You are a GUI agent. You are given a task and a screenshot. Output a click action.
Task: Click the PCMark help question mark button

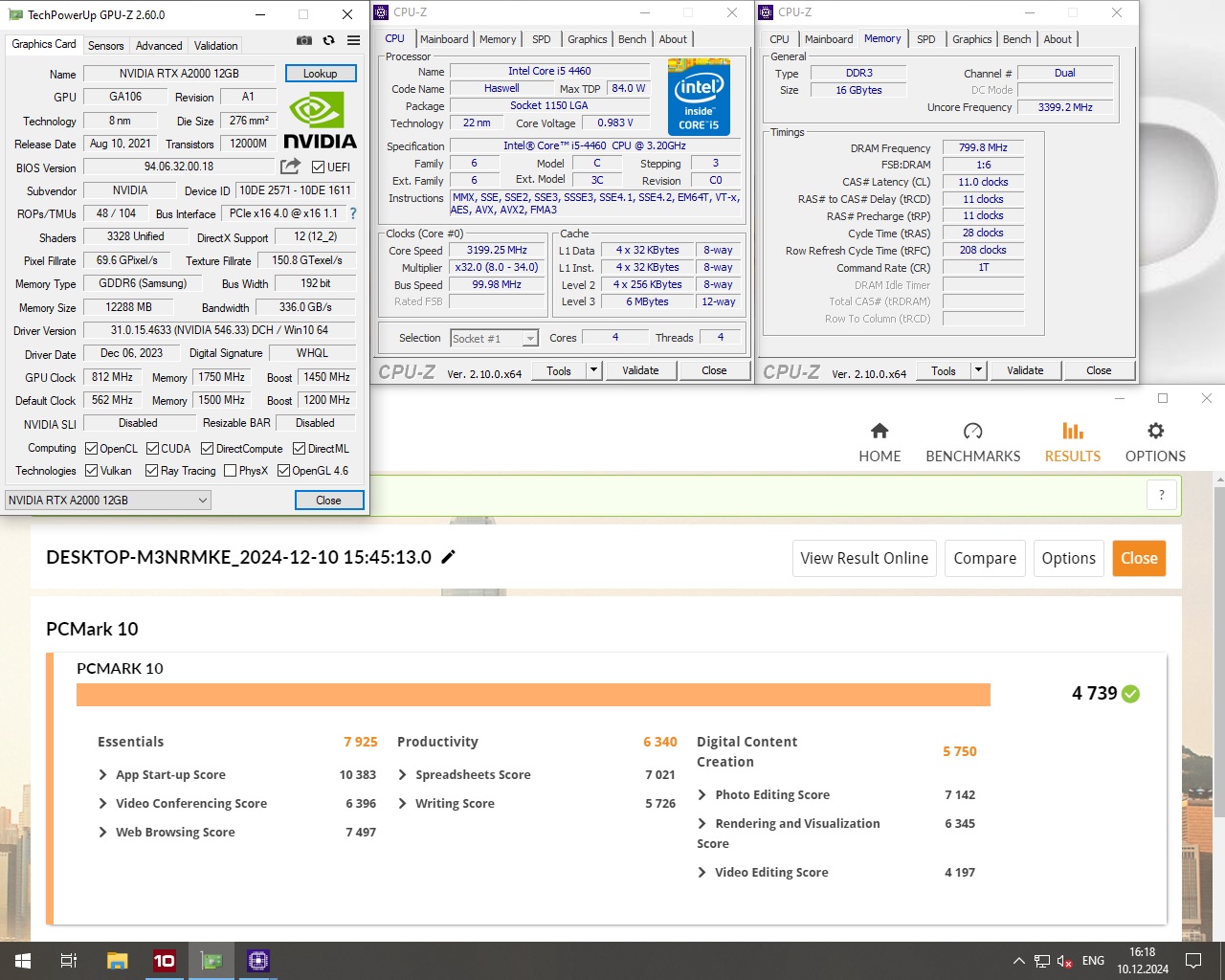[1162, 495]
